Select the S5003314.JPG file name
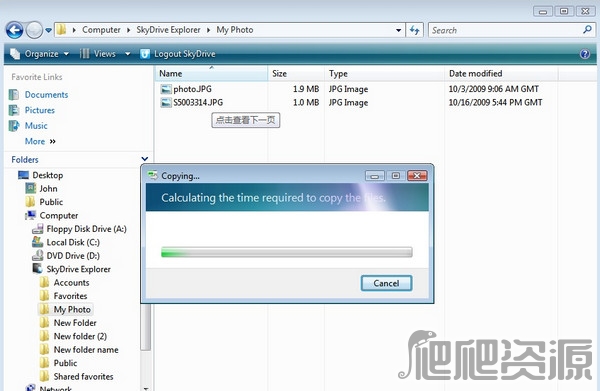600x391 pixels. tap(198, 103)
